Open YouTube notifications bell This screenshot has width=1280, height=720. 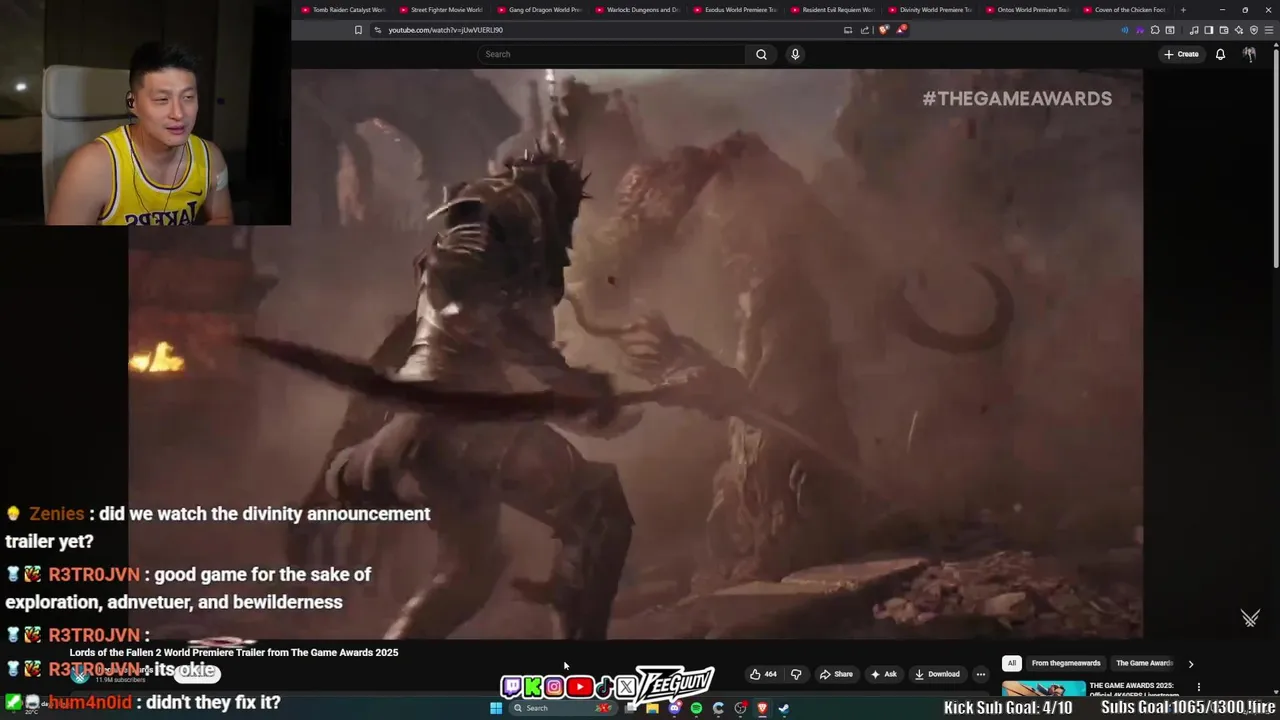(x=1220, y=54)
